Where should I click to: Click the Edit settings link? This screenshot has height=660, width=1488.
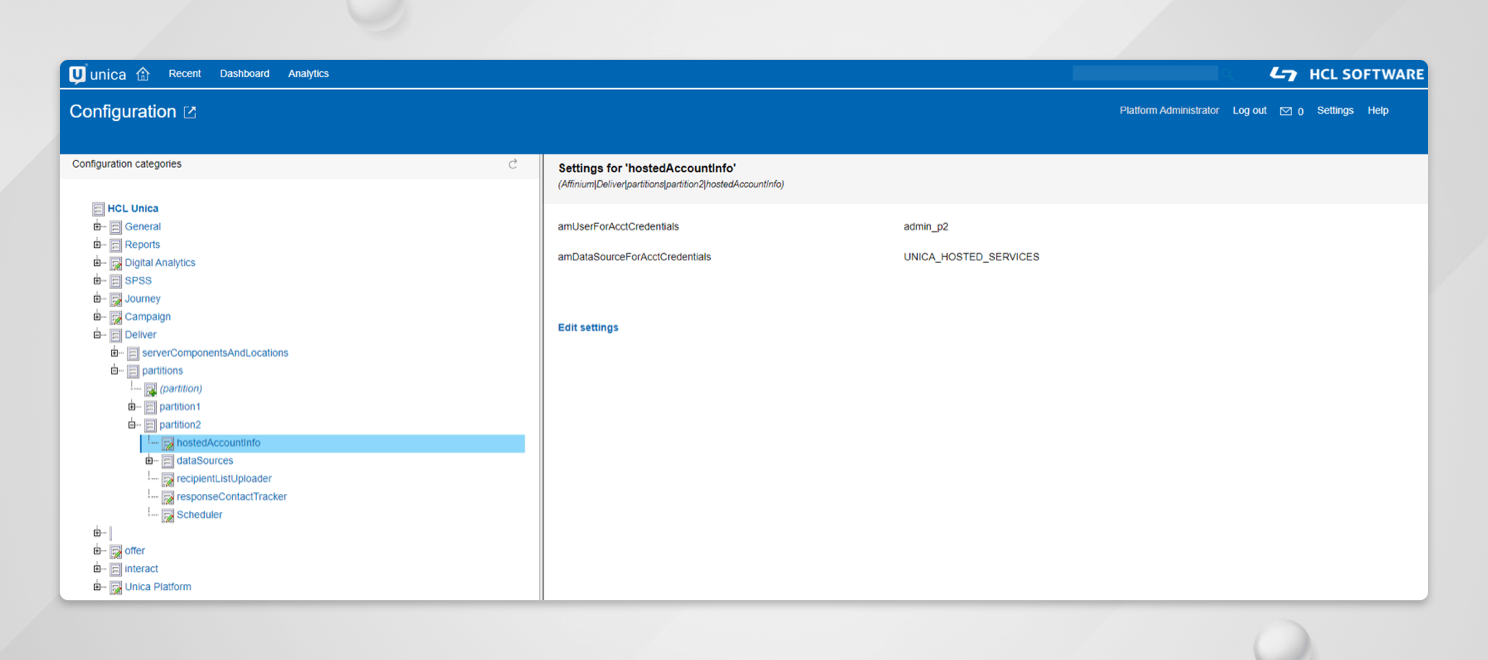pyautogui.click(x=588, y=328)
